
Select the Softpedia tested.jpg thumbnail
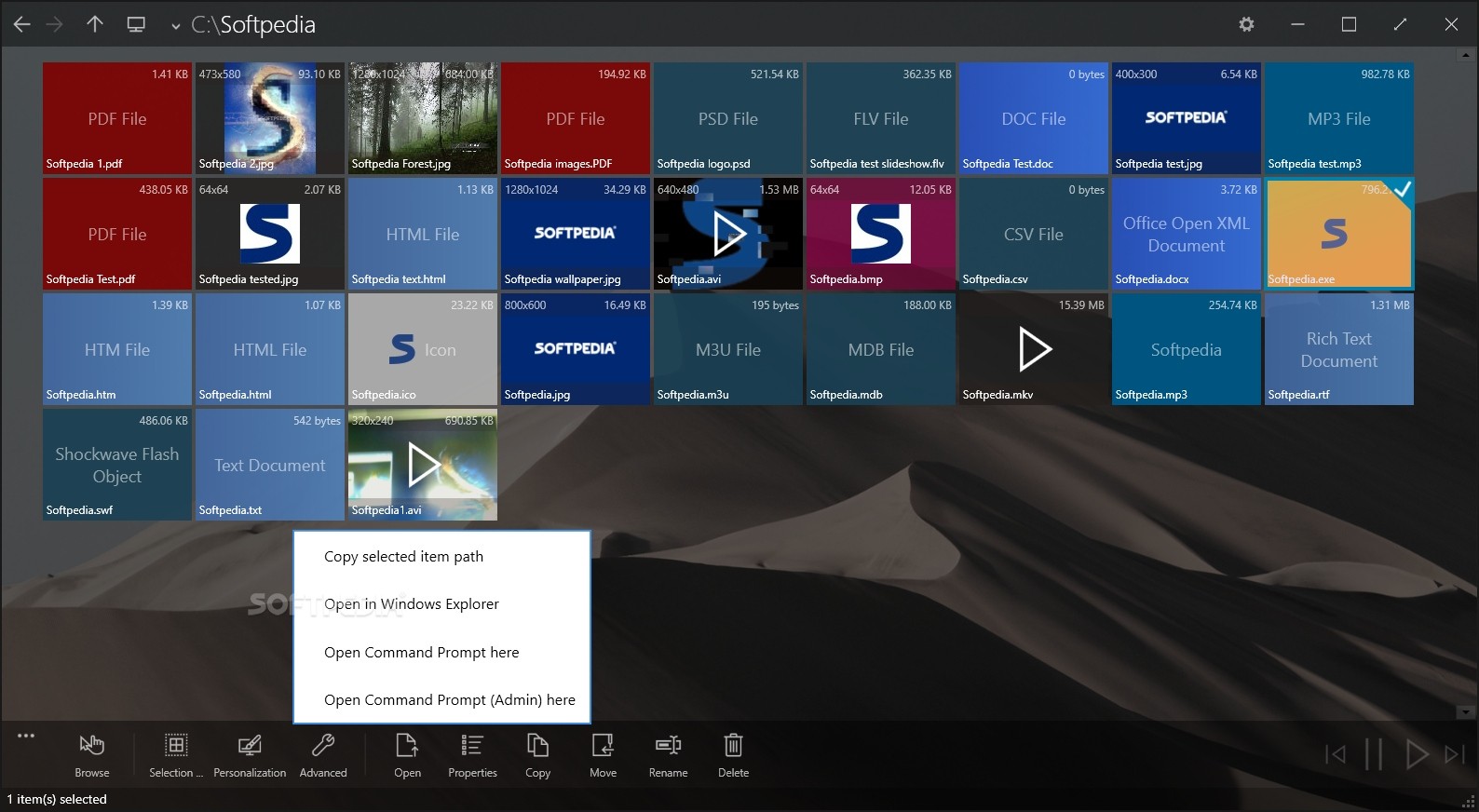(x=270, y=234)
